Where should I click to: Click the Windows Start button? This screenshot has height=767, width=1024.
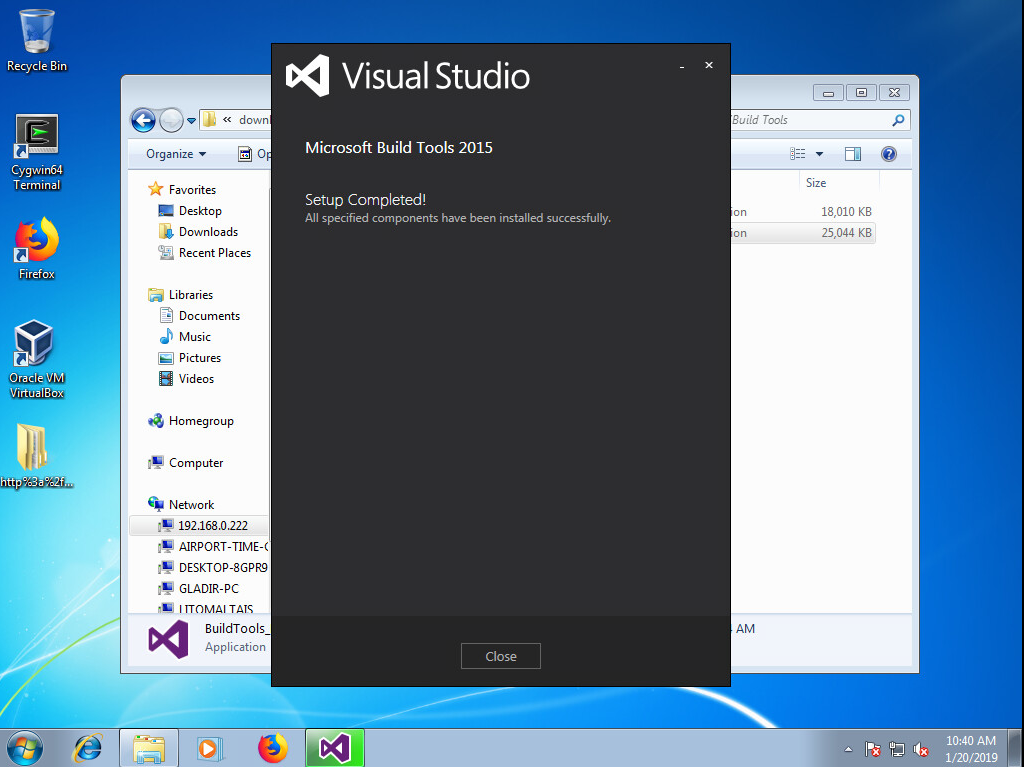pos(24,747)
